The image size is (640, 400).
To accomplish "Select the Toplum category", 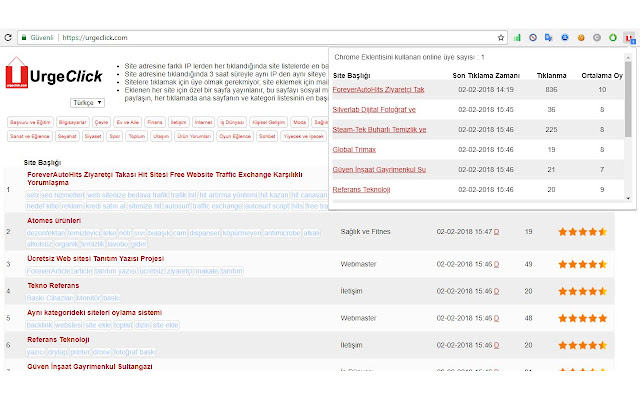I will click(137, 136).
